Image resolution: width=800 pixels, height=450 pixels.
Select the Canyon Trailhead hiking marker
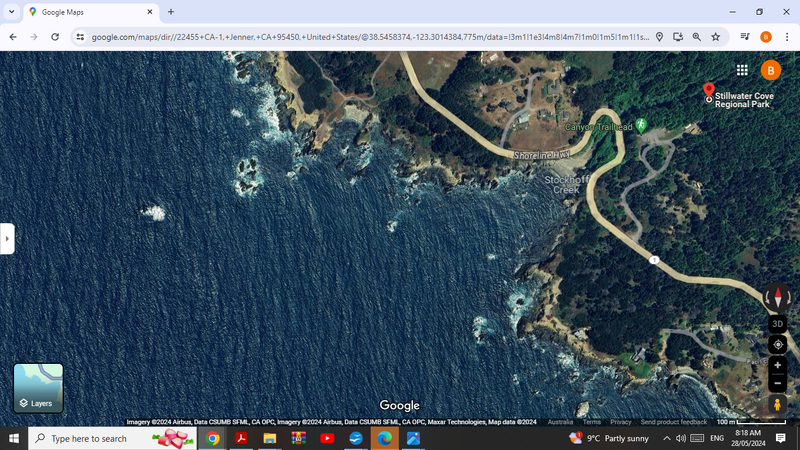pyautogui.click(x=641, y=125)
